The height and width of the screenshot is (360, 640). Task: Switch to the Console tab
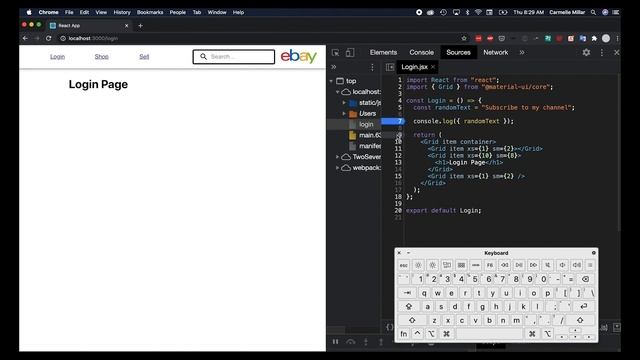pos(421,52)
